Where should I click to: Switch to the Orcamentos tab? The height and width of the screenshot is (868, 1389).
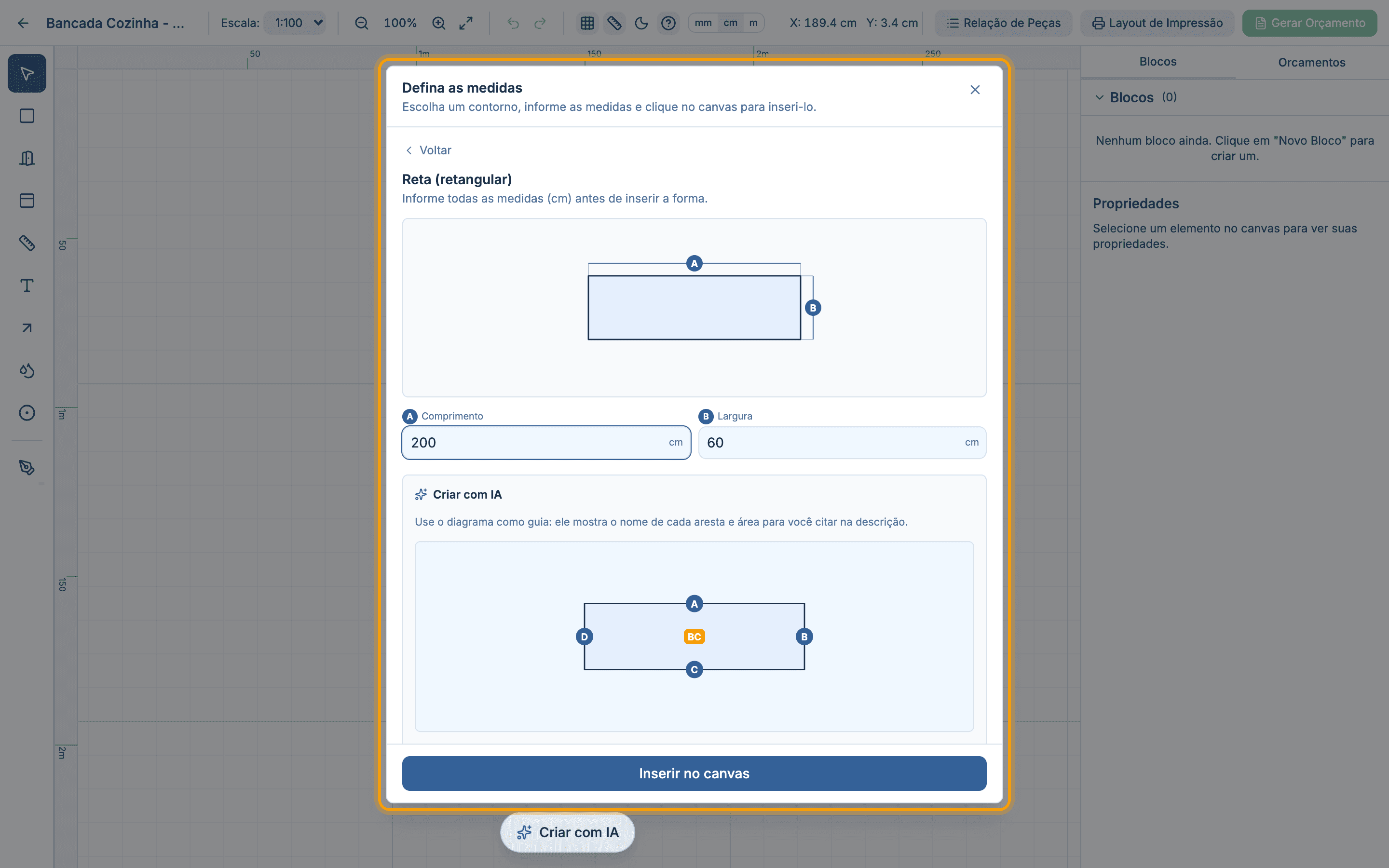(1311, 62)
